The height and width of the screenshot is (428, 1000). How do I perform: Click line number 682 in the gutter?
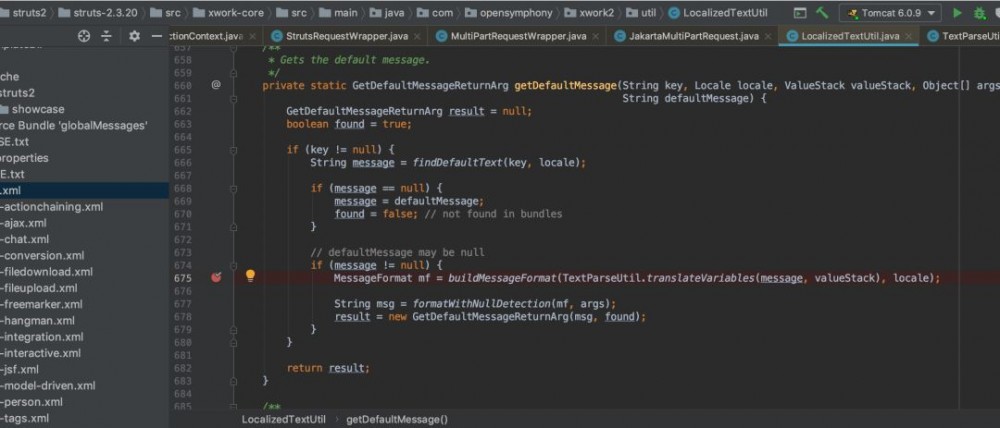182,368
